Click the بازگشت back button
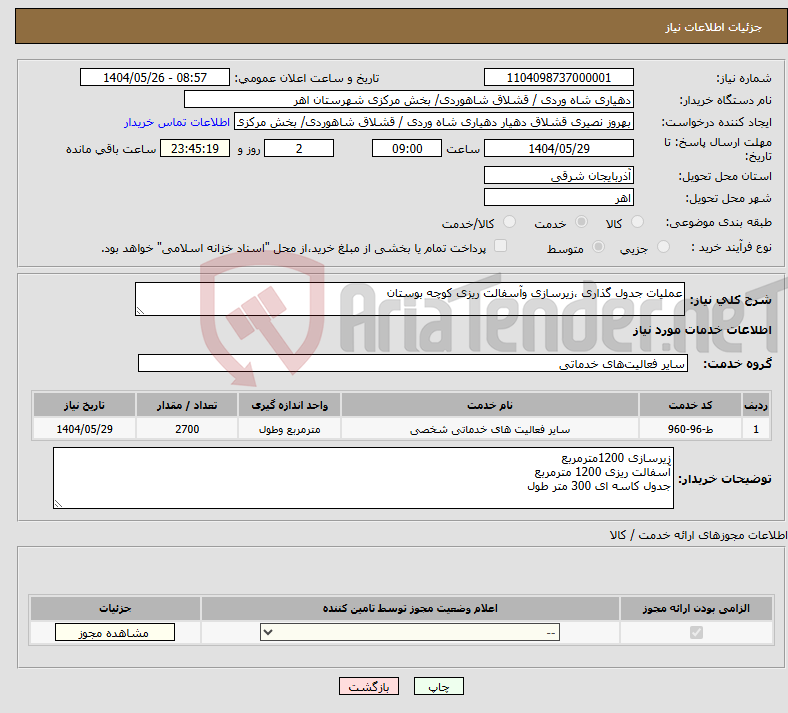Screen dimensions: 788x713 coord(369,686)
